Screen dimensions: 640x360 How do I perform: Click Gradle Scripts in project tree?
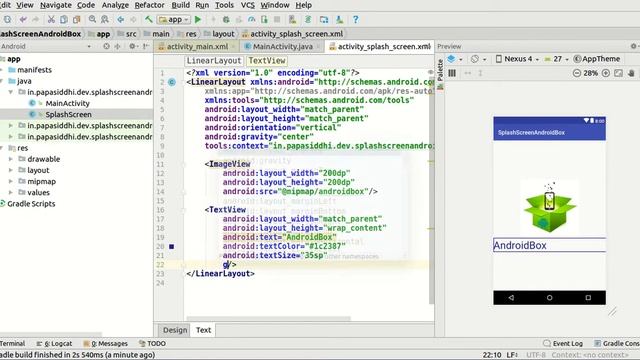[x=31, y=204]
